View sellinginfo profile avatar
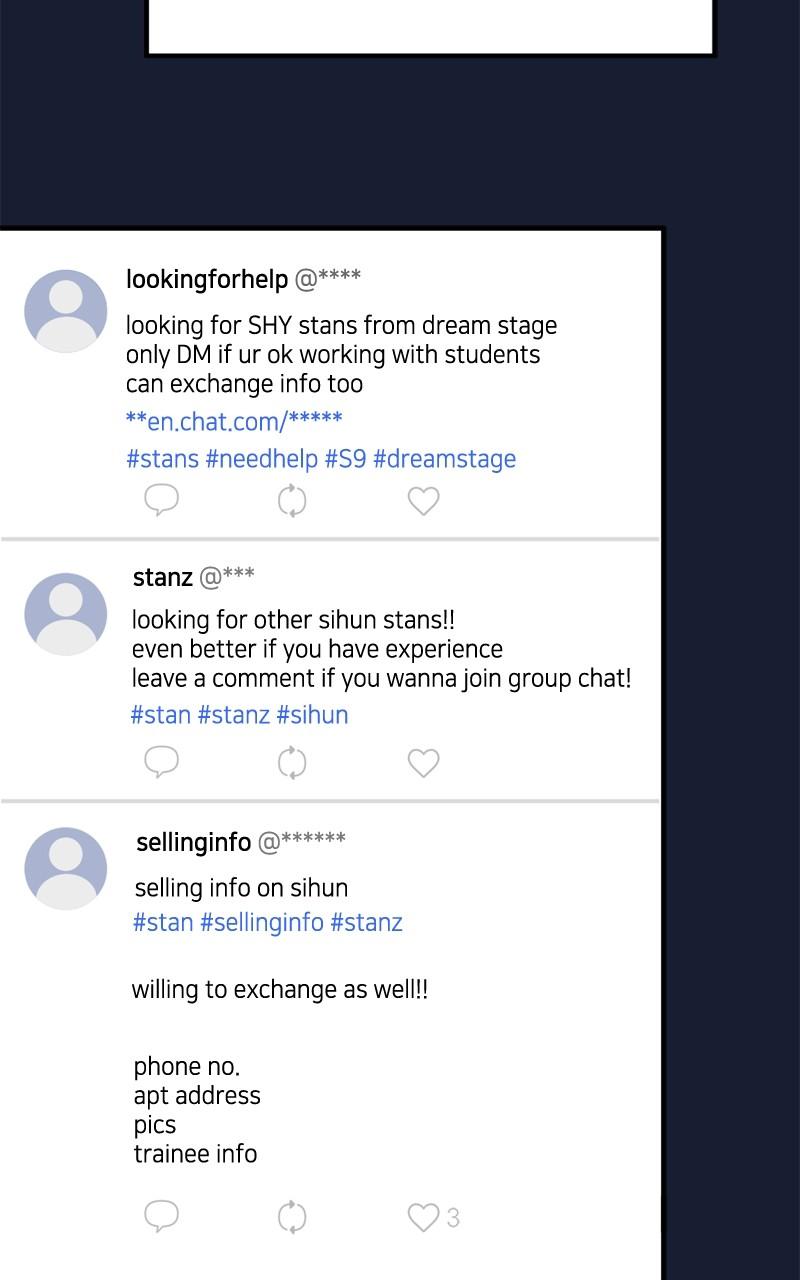The image size is (800, 1280). (65, 868)
